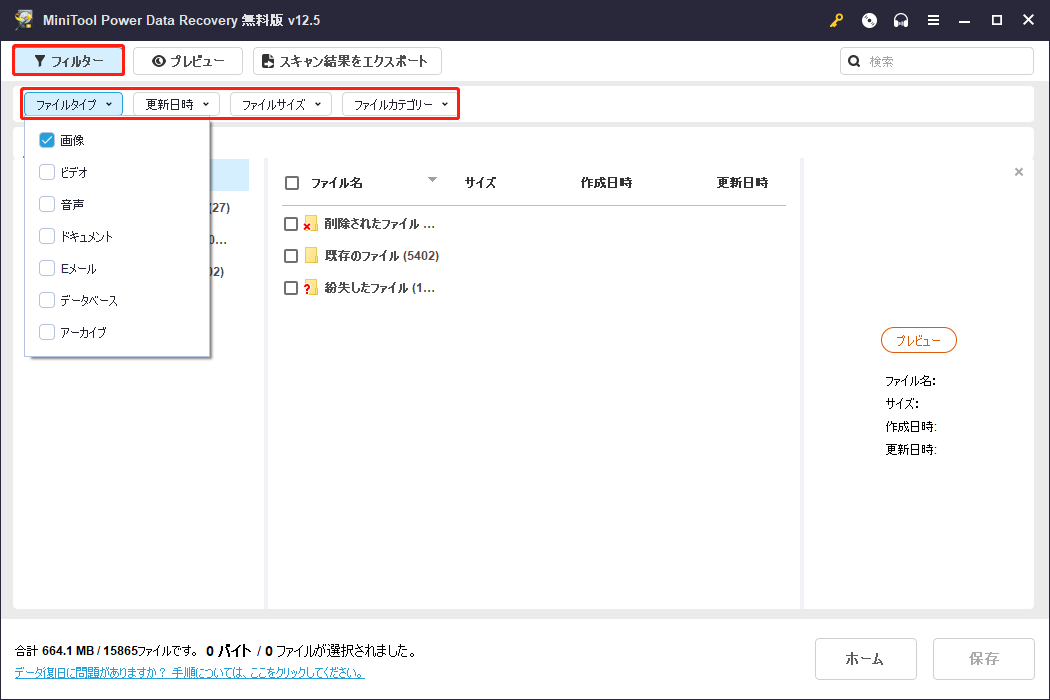The height and width of the screenshot is (700, 1050).
Task: Open the ファイルサイズ dropdown
Action: 281,104
